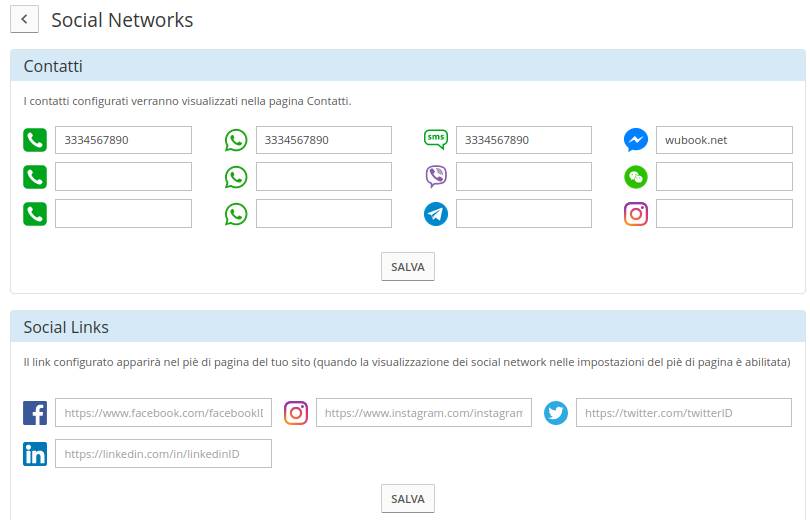Click the WeChat icon
This screenshot has width=810, height=520.
click(636, 177)
